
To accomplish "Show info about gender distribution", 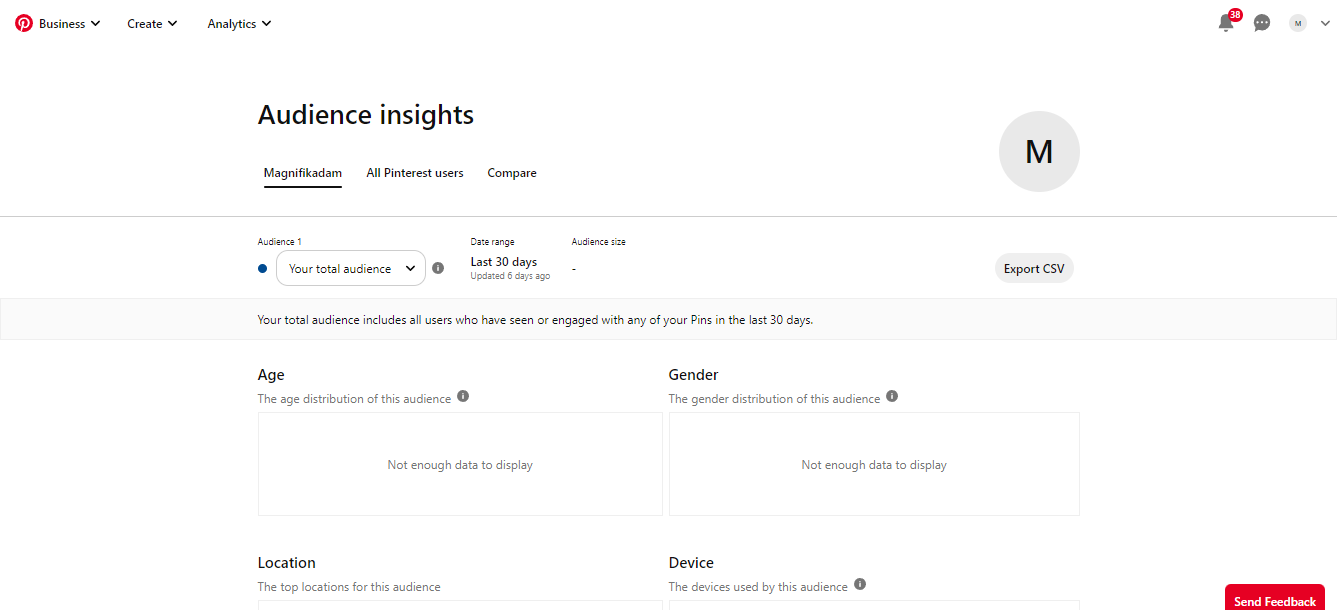I will click(892, 396).
